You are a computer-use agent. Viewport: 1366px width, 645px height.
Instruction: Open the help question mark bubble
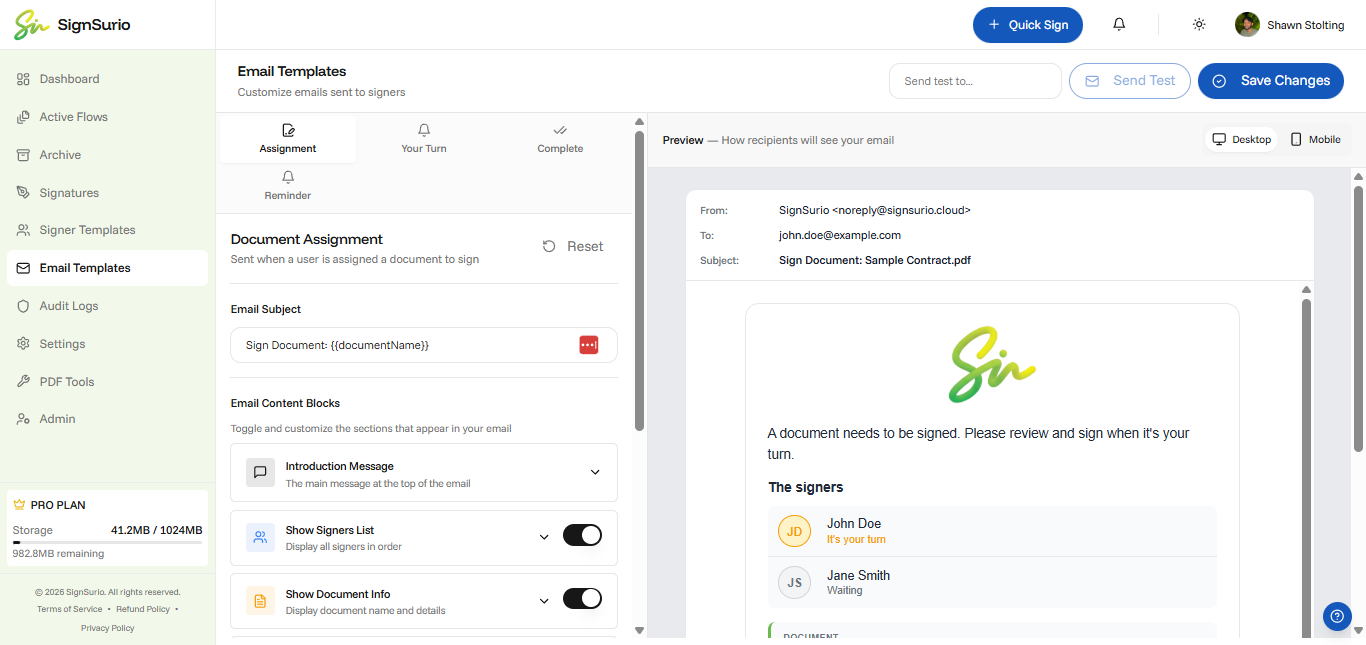click(1337, 616)
